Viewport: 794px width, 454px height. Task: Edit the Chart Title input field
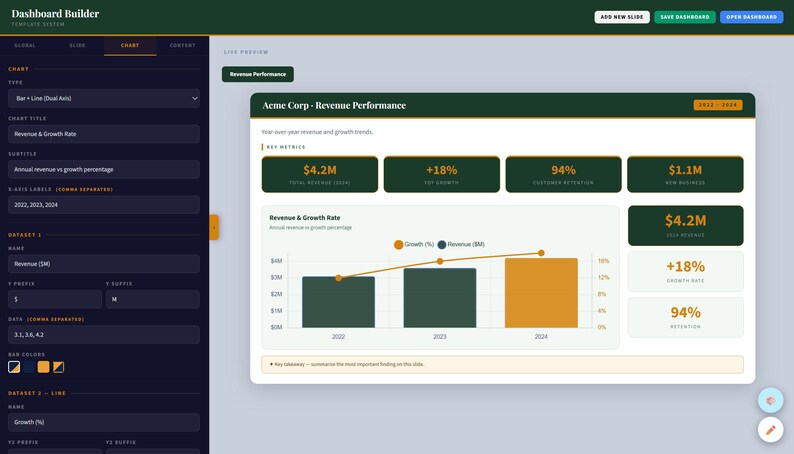[x=104, y=134]
